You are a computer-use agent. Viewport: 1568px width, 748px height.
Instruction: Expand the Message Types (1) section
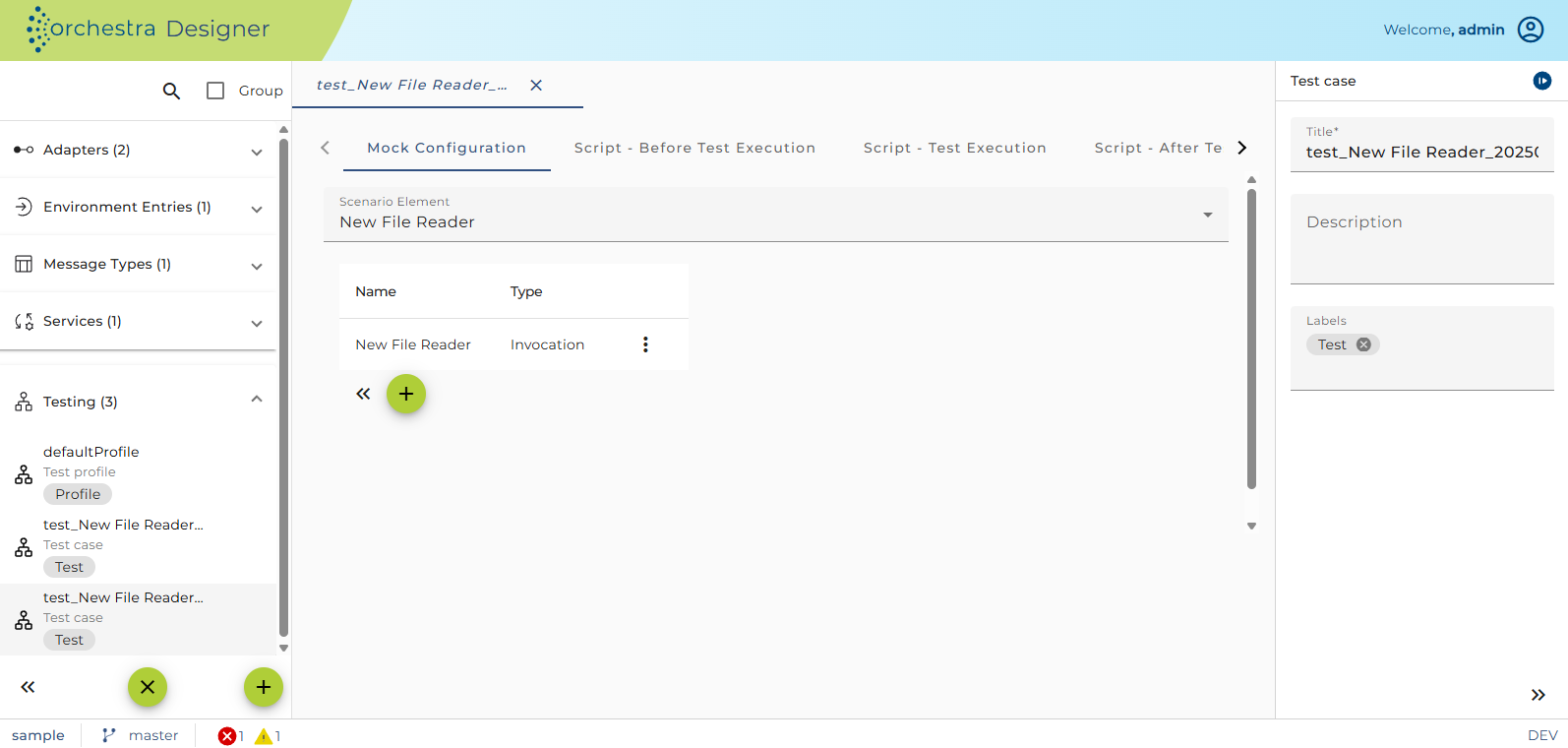[257, 266]
